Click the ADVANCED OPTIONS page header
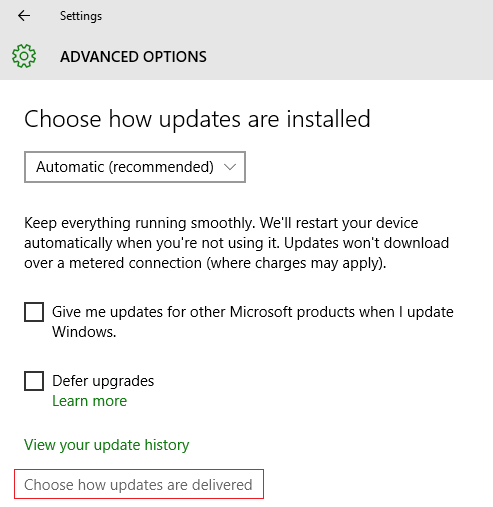 tap(133, 57)
